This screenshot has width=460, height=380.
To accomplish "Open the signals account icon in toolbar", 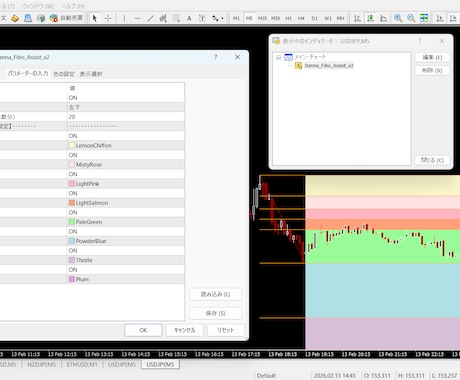I will coord(28,18).
